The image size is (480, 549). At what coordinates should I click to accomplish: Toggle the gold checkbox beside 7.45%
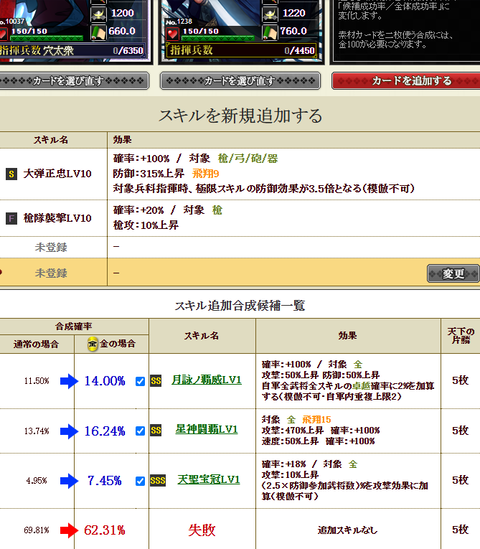(140, 481)
